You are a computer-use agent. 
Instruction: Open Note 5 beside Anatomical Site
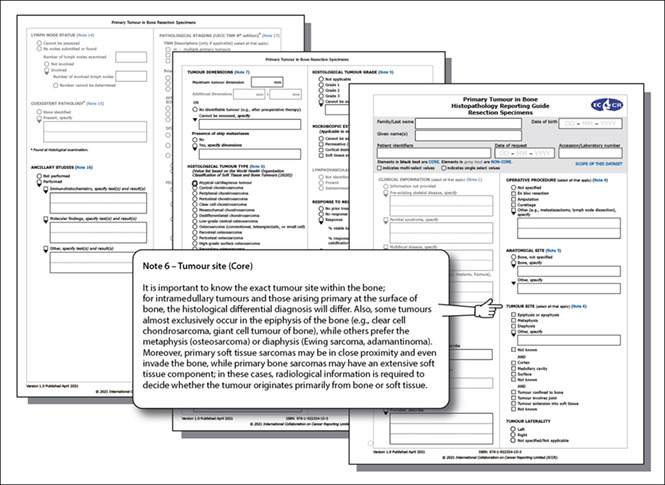(553, 251)
